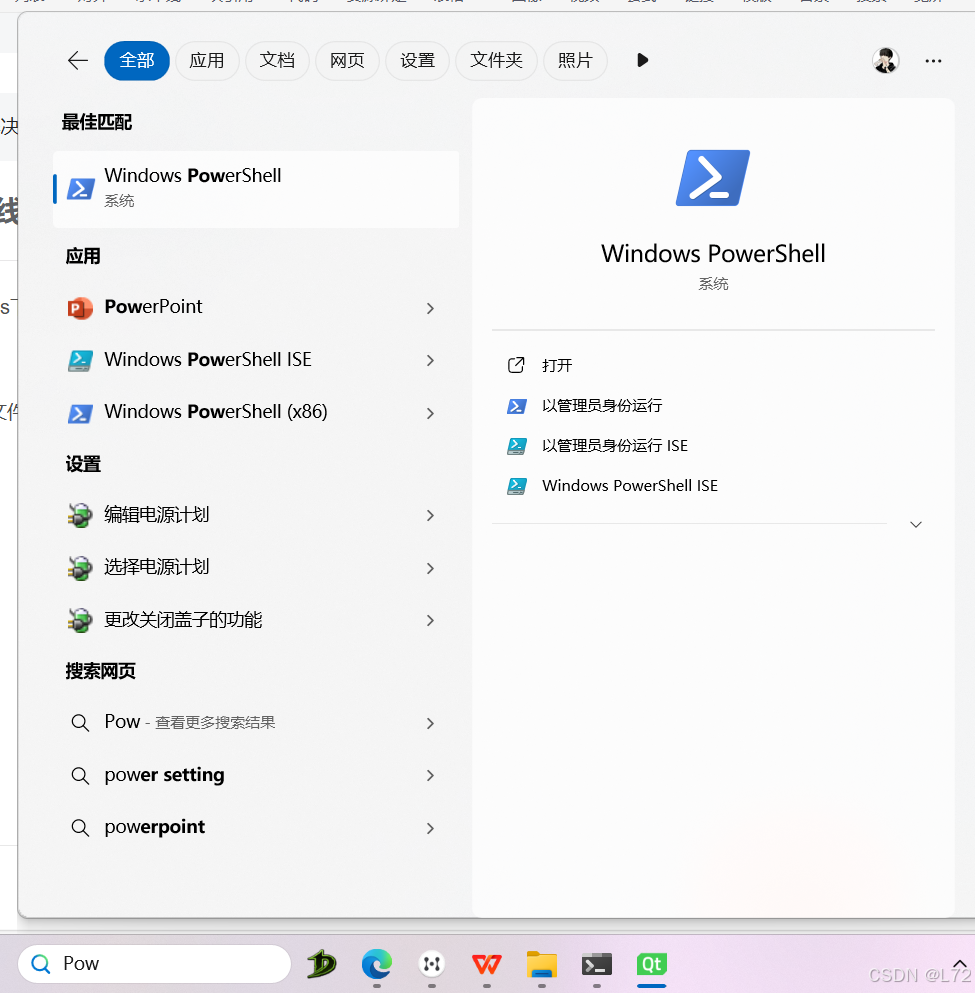Open the green D app on taskbar

[x=322, y=964]
